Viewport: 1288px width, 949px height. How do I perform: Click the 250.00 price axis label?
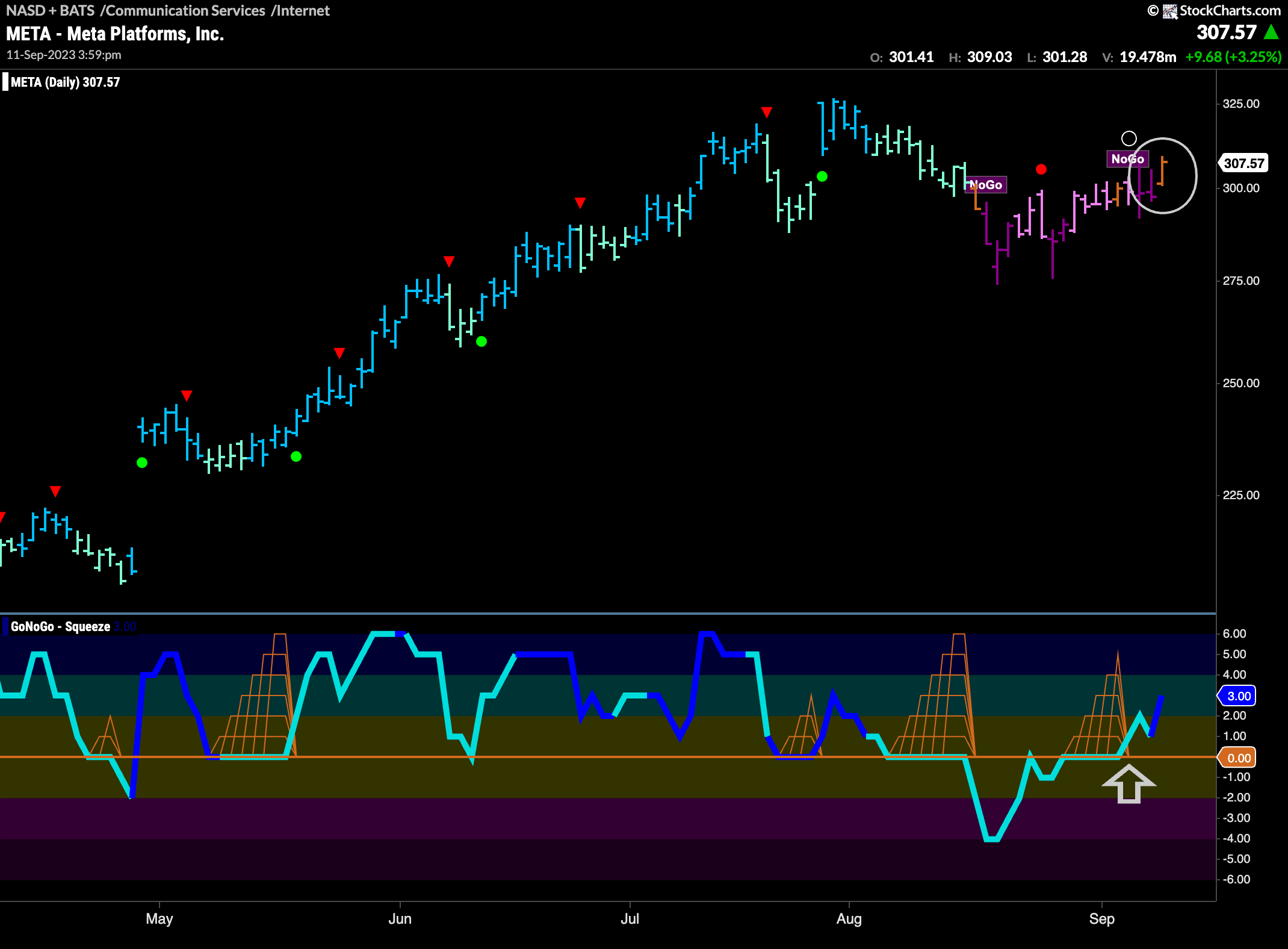click(1241, 383)
